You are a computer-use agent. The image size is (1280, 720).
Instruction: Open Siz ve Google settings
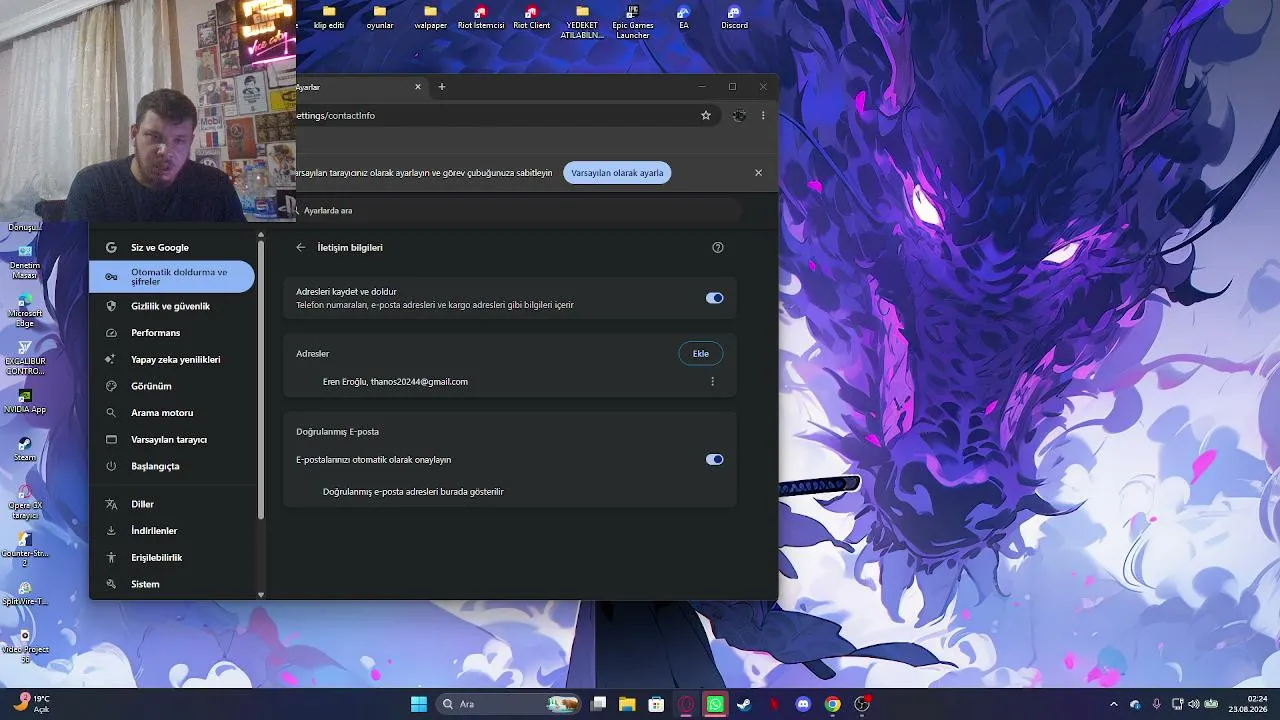(x=172, y=248)
